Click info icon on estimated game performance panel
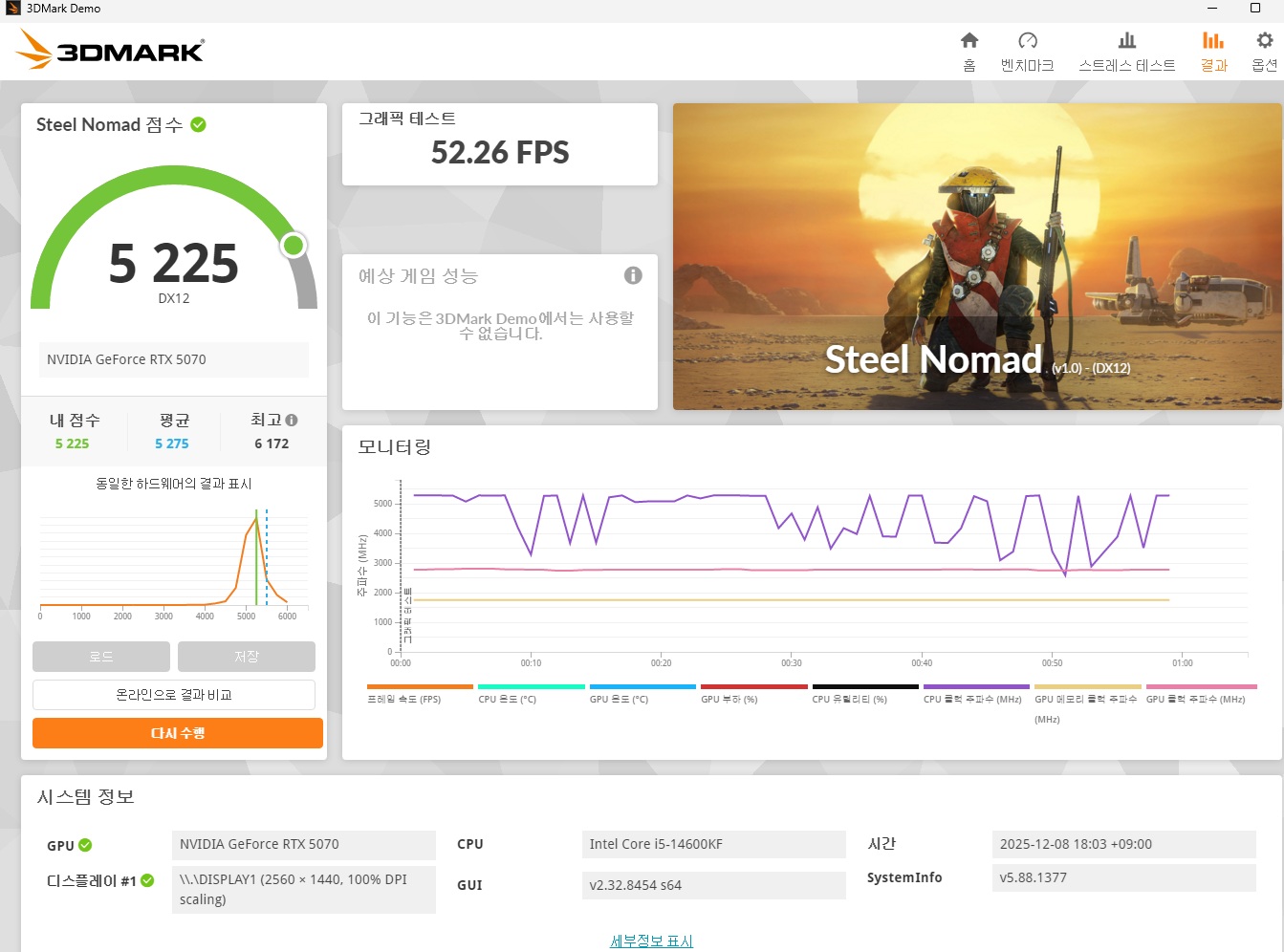This screenshot has width=1284, height=952. 633,275
